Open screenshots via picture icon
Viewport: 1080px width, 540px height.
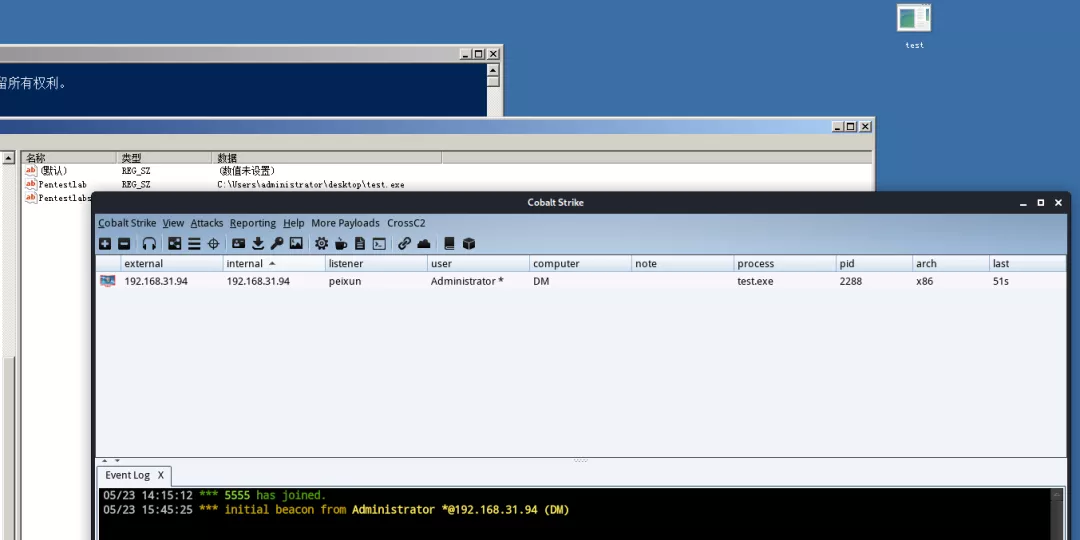point(296,243)
